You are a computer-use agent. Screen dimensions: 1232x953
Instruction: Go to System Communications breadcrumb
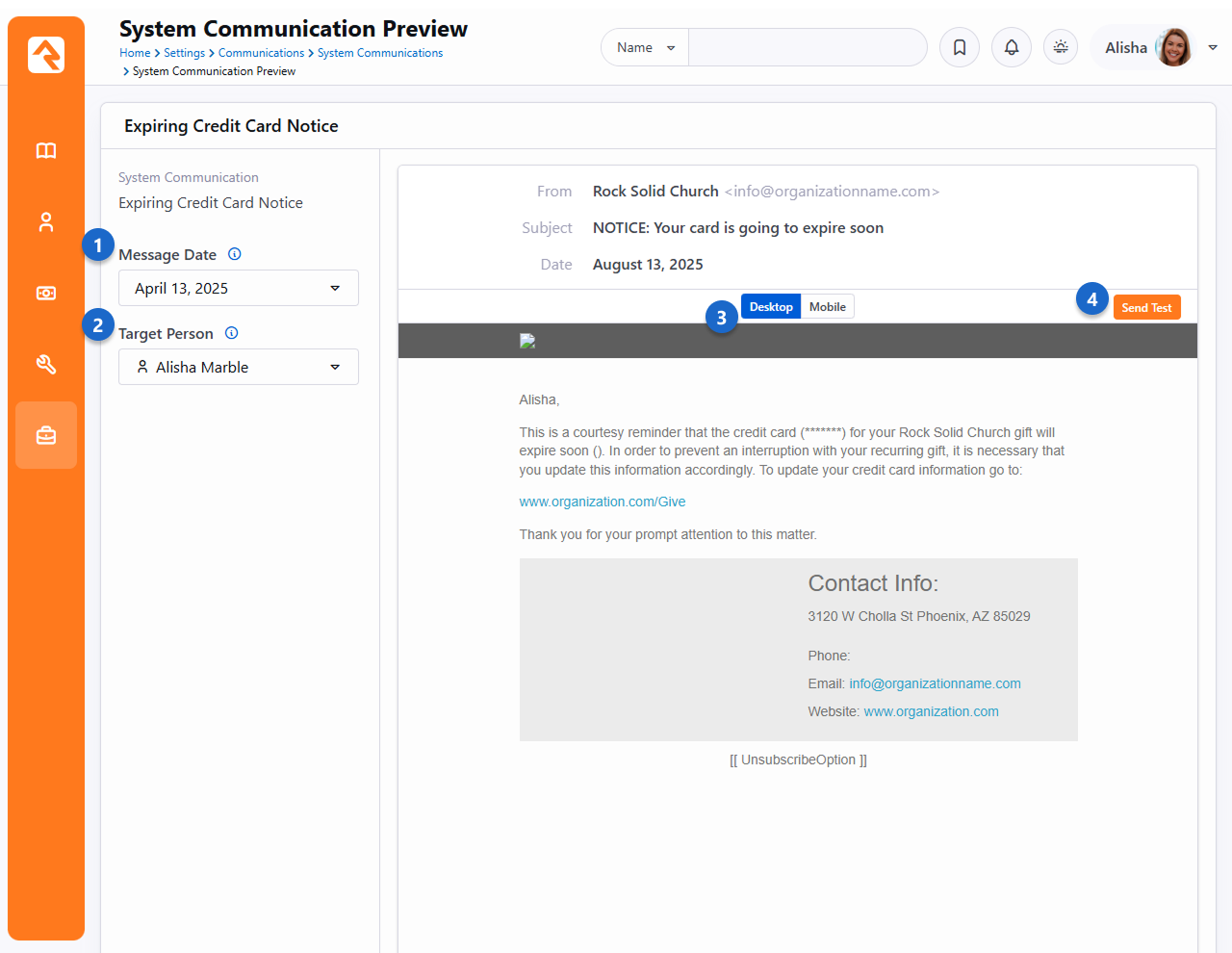click(380, 53)
